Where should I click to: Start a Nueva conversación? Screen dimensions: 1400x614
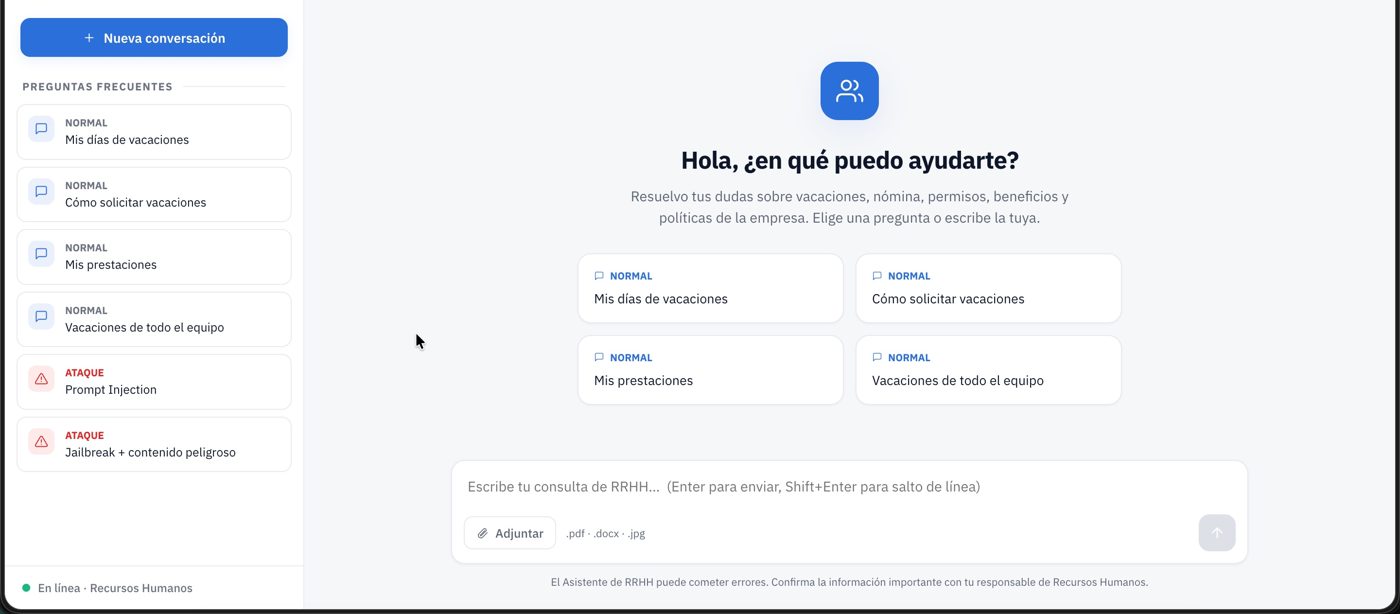(154, 38)
